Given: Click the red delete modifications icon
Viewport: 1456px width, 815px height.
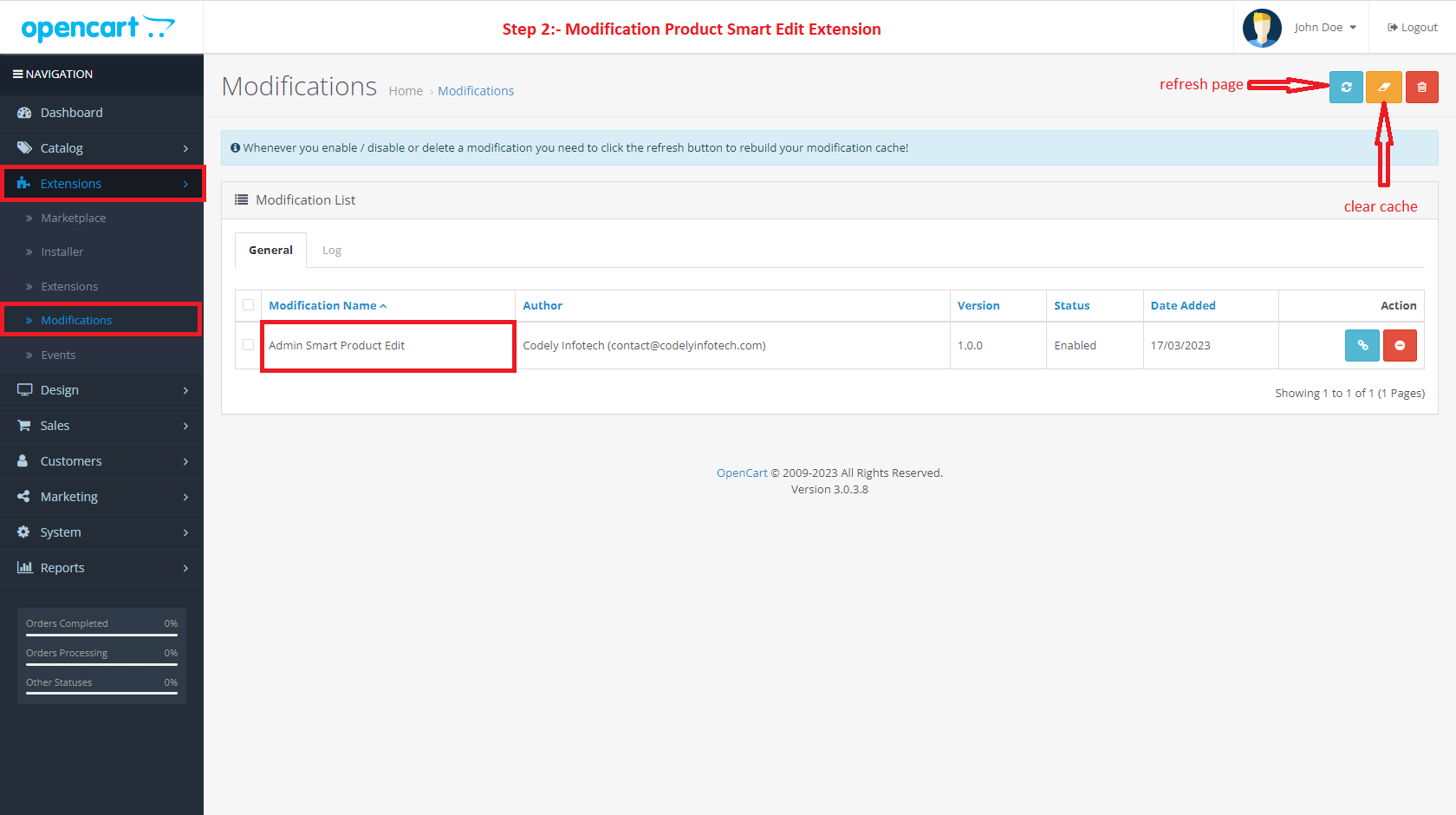Looking at the screenshot, I should tap(1422, 87).
